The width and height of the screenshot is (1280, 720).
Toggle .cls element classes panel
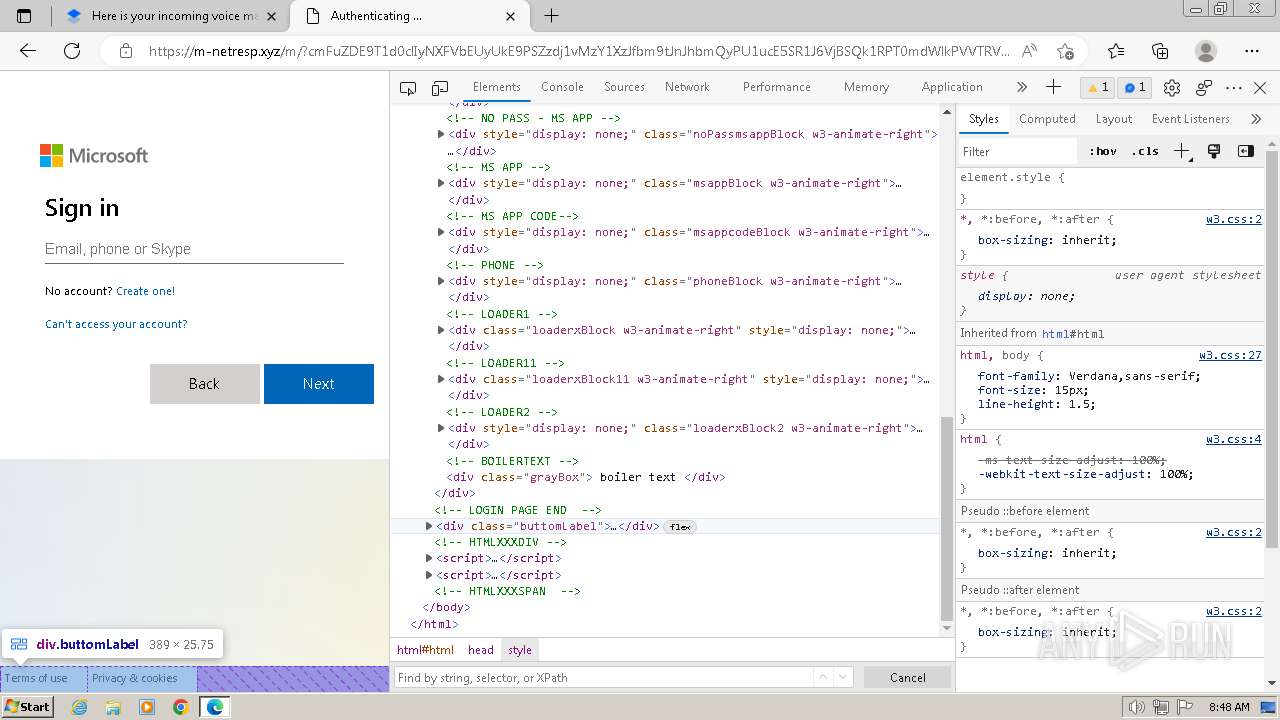click(x=1145, y=152)
